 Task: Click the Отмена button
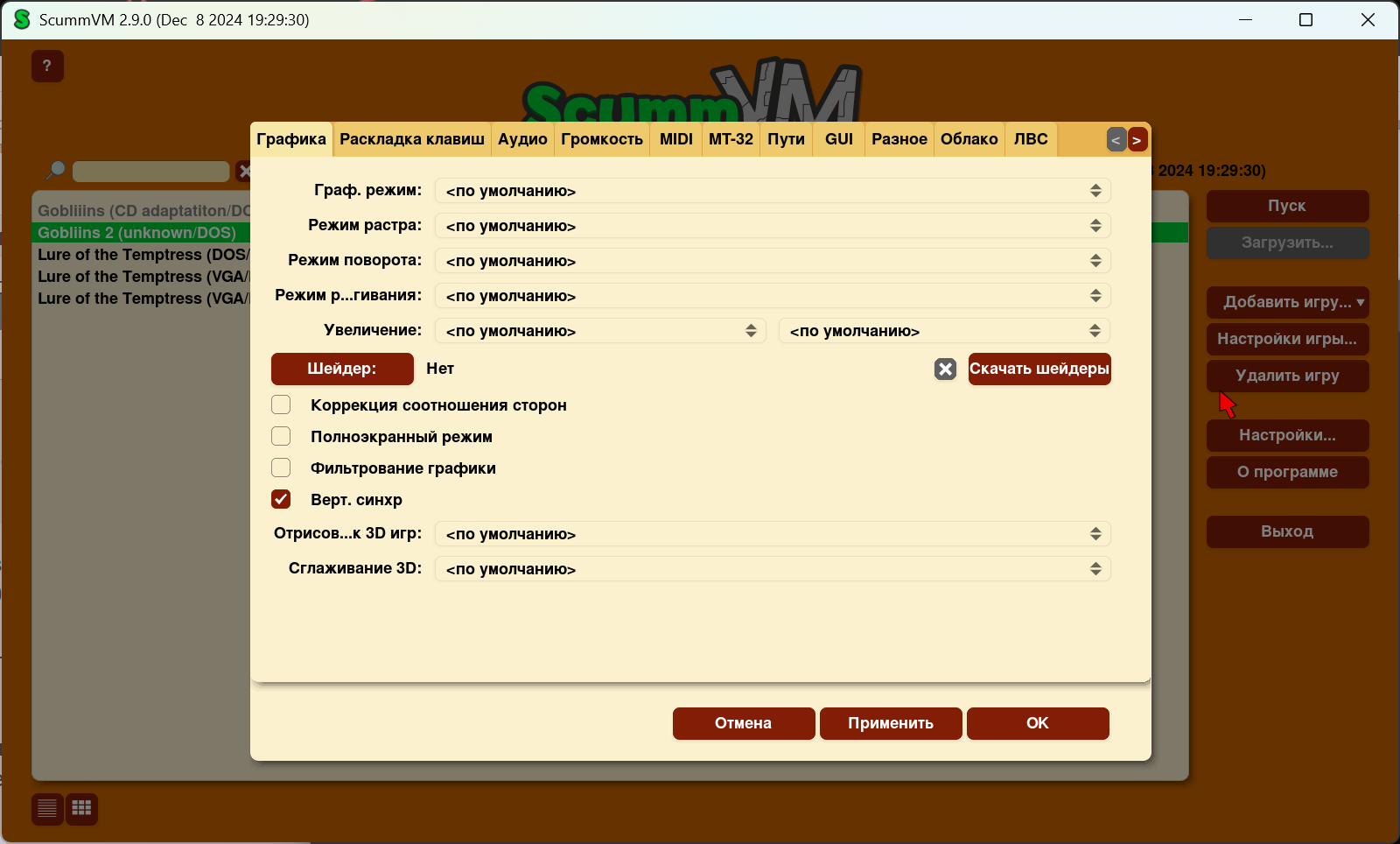pos(744,723)
